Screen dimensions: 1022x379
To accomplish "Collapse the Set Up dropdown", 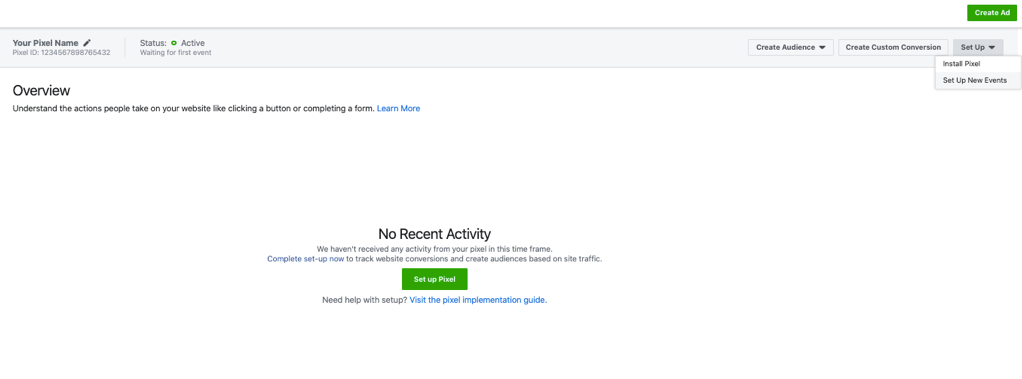I will (978, 48).
